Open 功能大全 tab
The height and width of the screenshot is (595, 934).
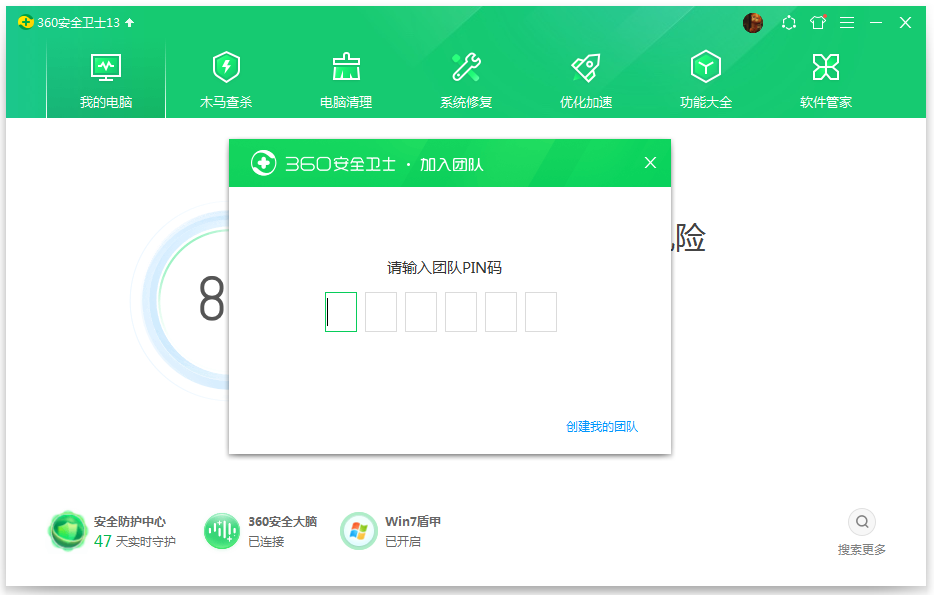point(706,80)
